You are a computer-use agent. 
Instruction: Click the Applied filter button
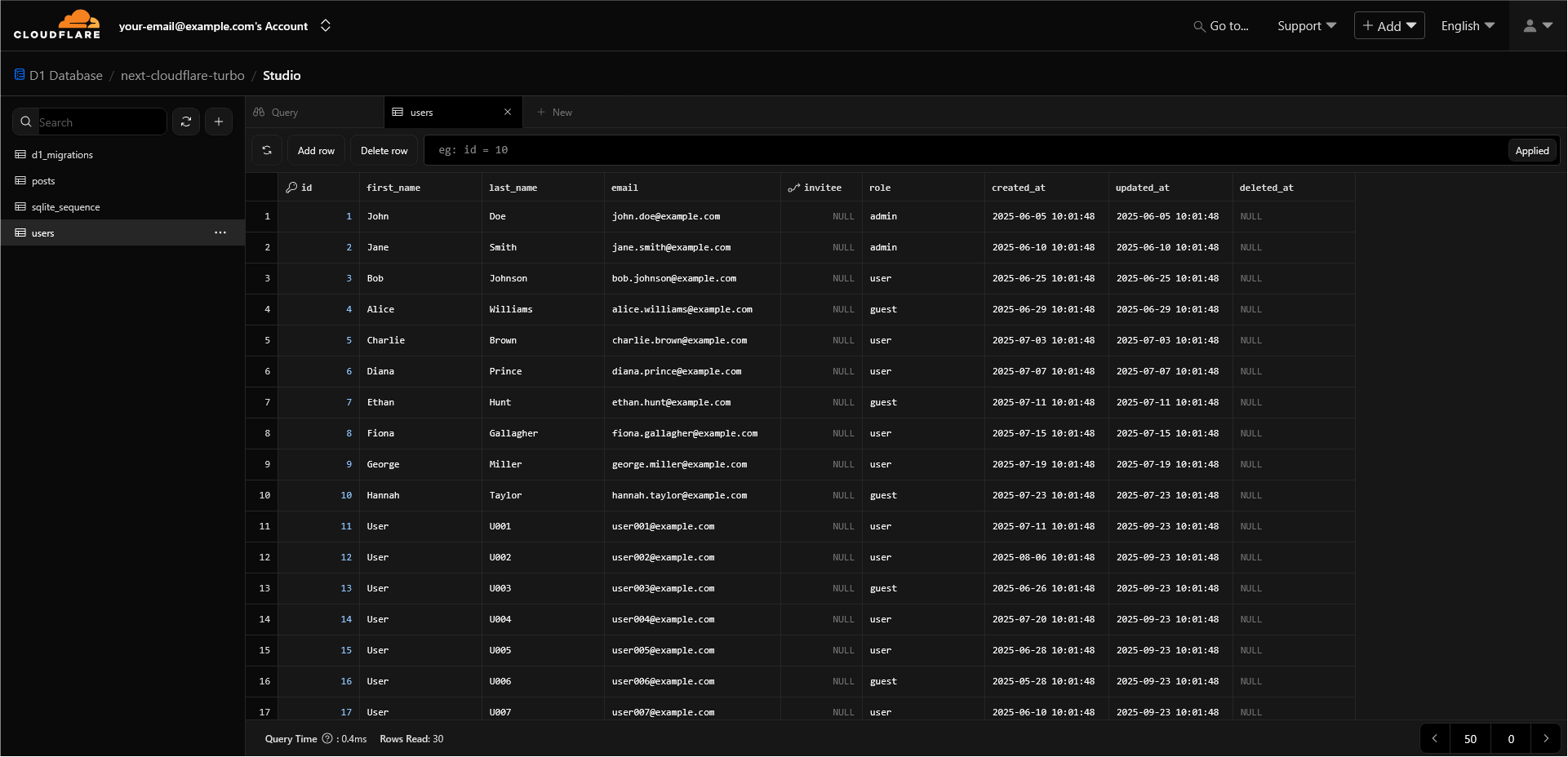point(1532,151)
